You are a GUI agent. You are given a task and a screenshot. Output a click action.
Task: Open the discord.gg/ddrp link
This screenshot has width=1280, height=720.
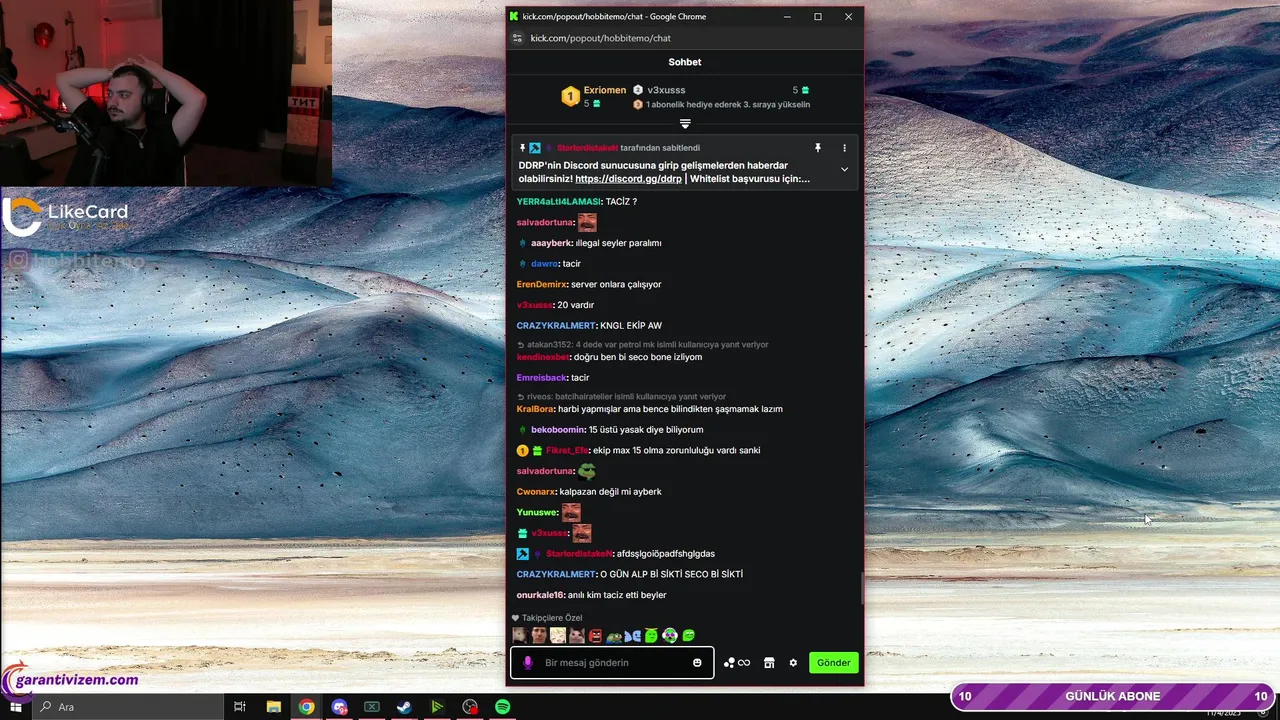628,179
